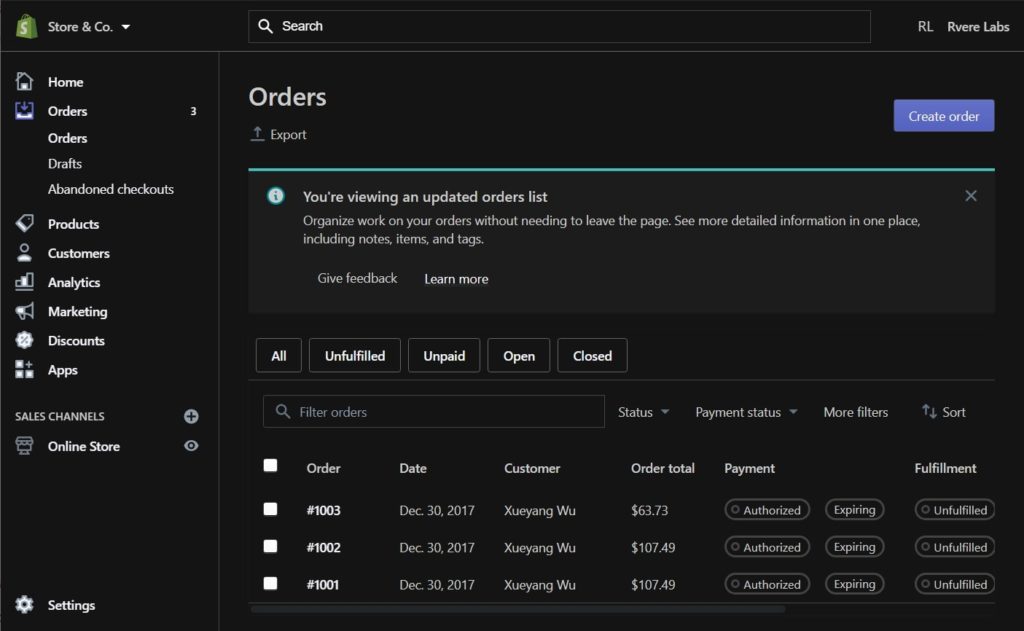Expand the Store & Co. store switcher
This screenshot has height=631, width=1024.
coord(88,27)
